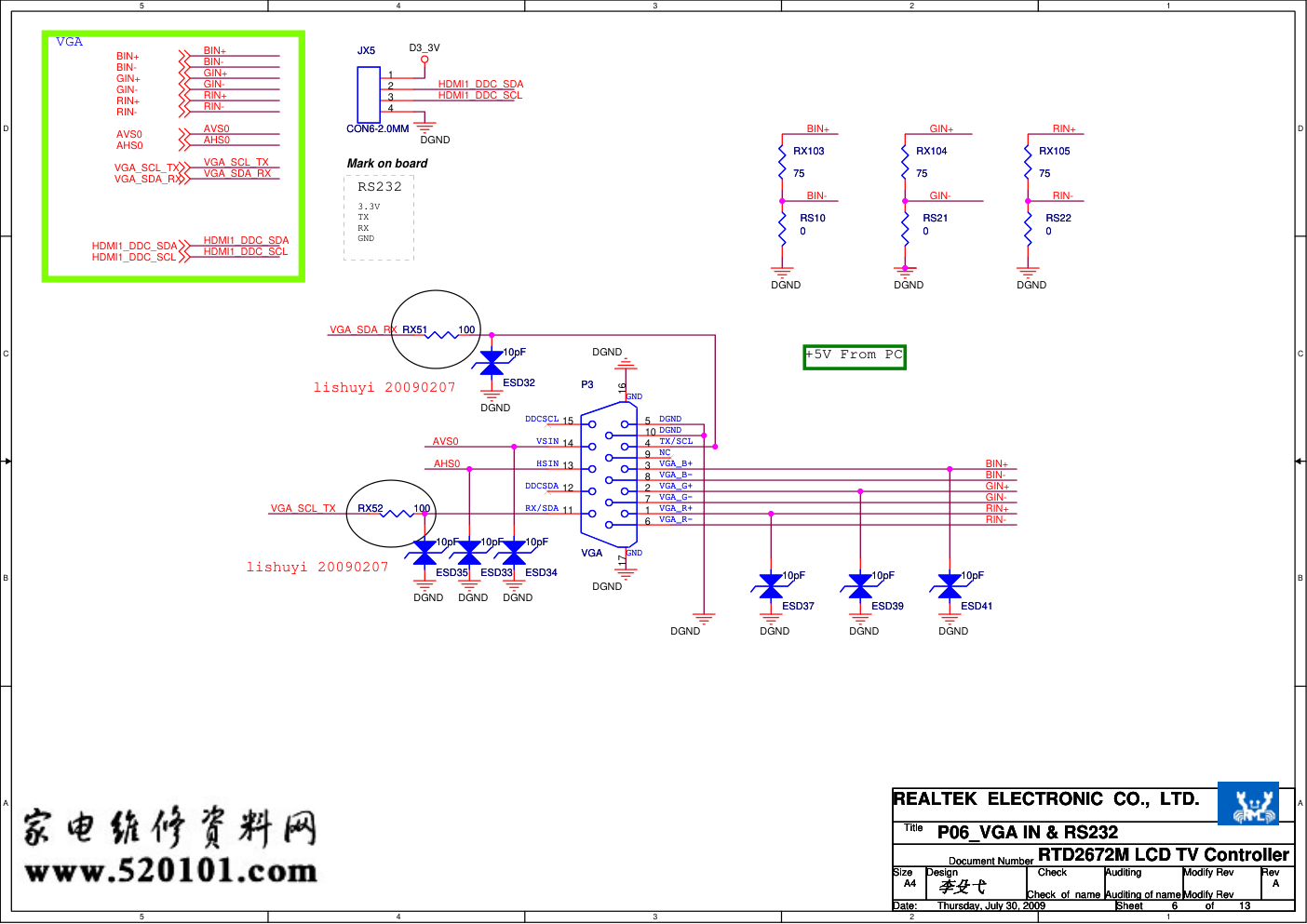
Task: Click the 'RIN+' label above RX105
Action: click(x=1064, y=129)
